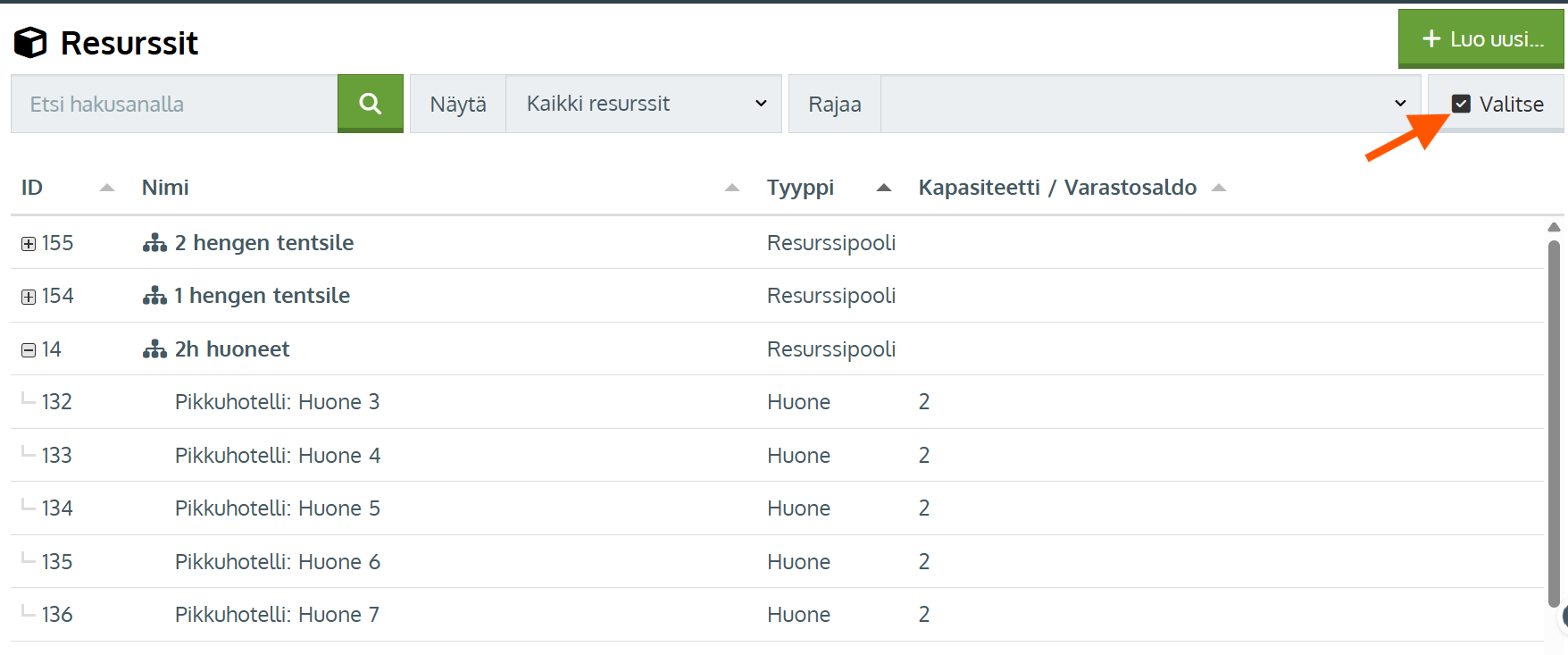Click the pool icon beside 2h huoneet

point(154,349)
